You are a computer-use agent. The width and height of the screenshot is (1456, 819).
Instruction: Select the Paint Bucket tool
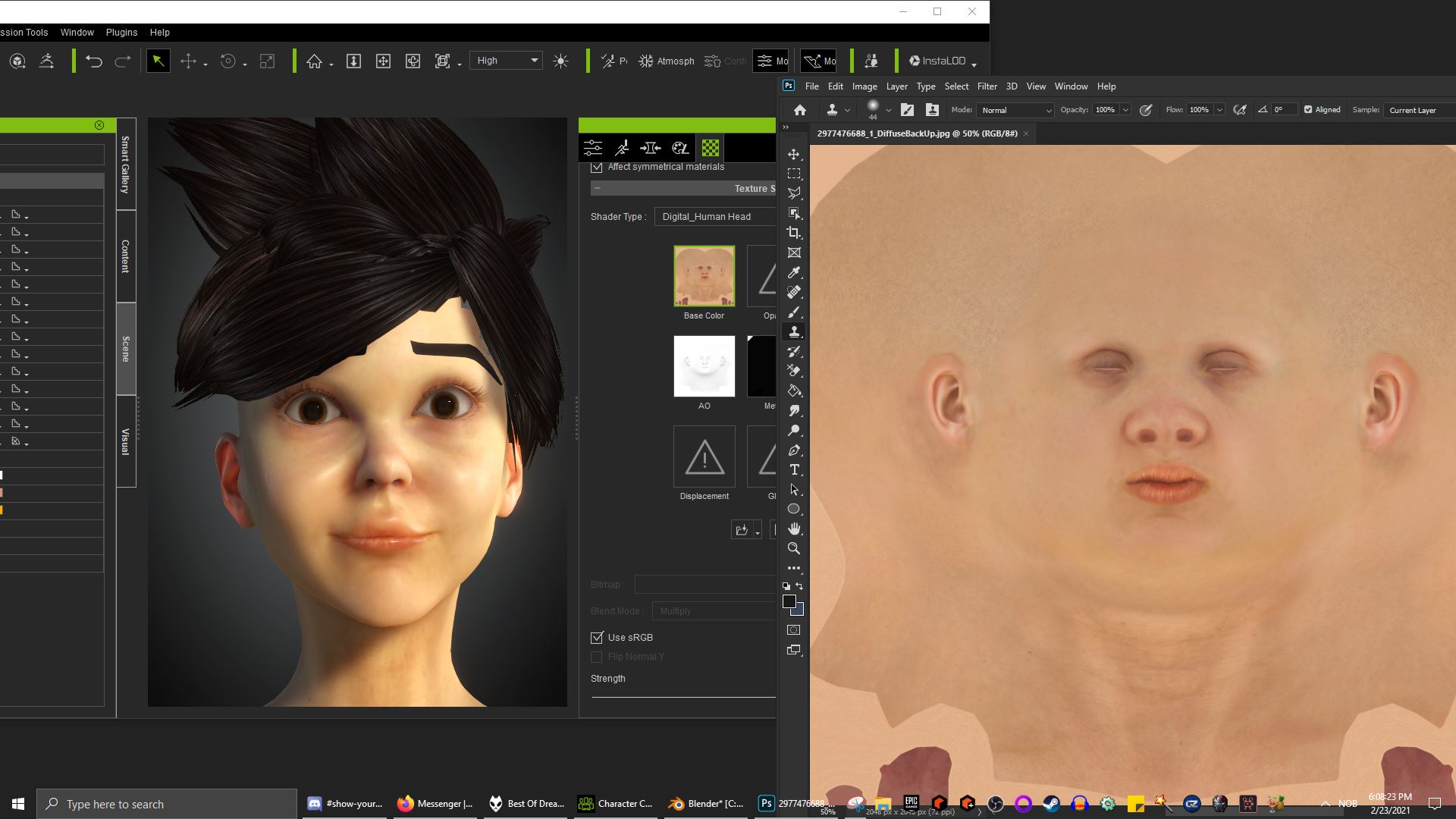[794, 391]
